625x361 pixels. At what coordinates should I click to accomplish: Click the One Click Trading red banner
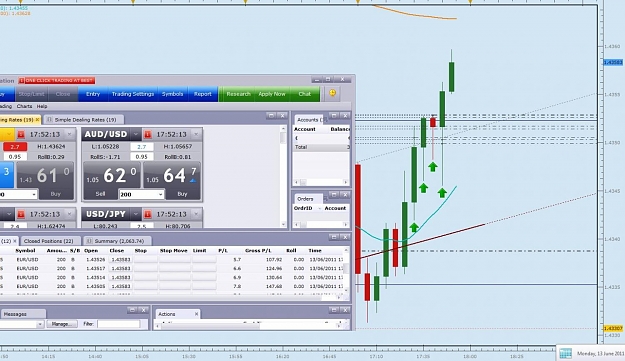pyautogui.click(x=57, y=80)
